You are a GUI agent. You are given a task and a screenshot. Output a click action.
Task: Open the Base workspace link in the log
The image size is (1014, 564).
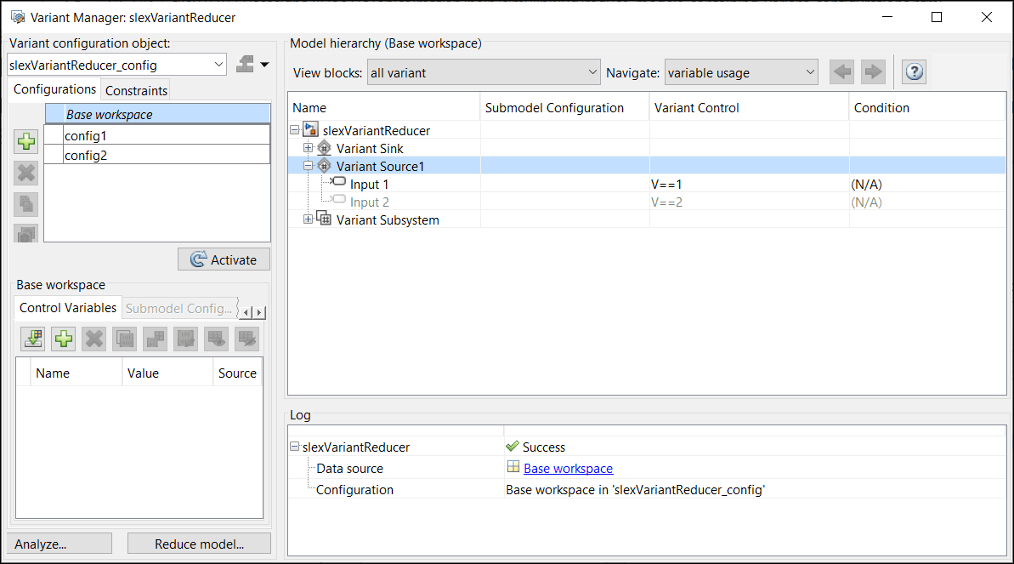click(x=568, y=468)
